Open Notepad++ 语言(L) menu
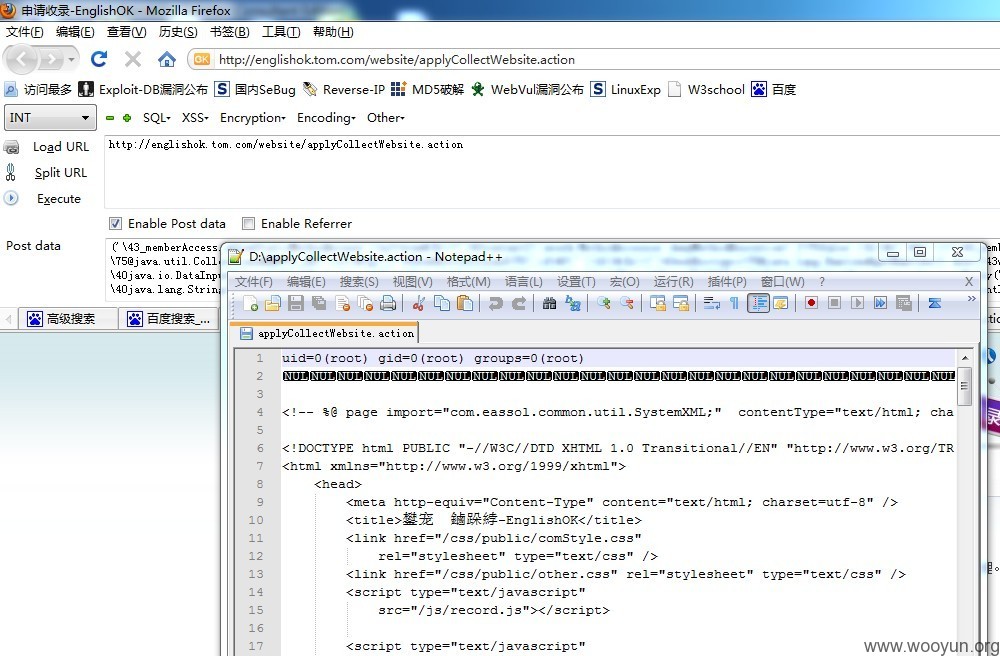The width and height of the screenshot is (1000, 656). (x=523, y=282)
